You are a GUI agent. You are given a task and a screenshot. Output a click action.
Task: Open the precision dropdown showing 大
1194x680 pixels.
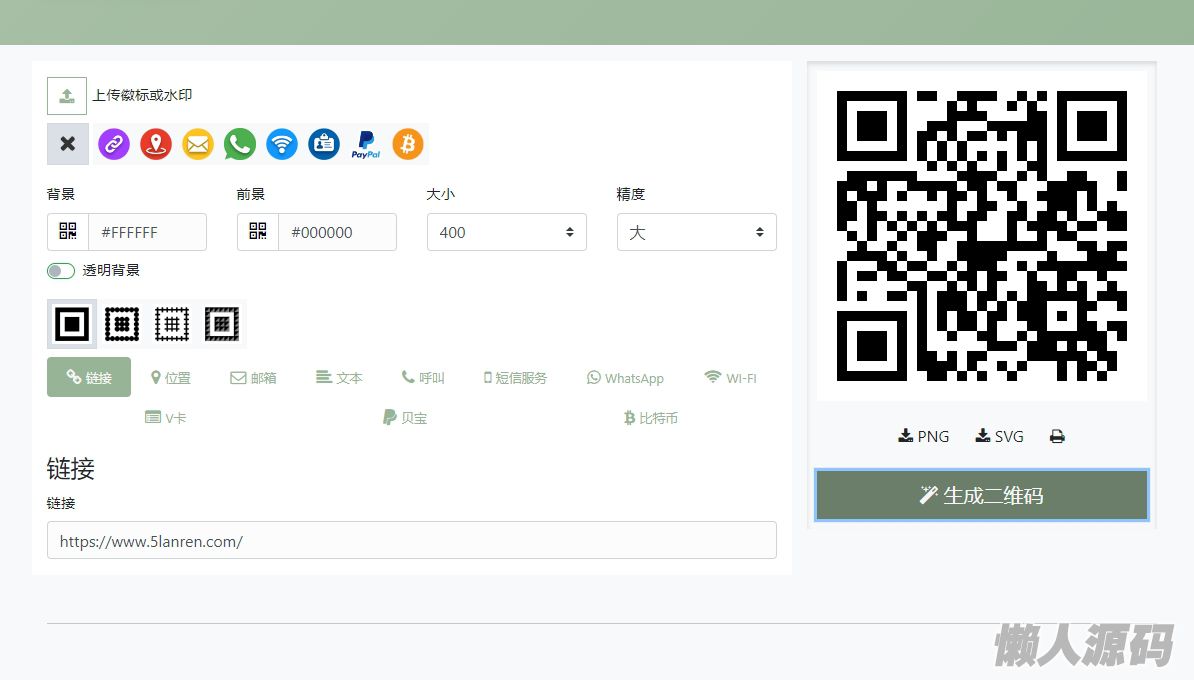pyautogui.click(x=697, y=231)
